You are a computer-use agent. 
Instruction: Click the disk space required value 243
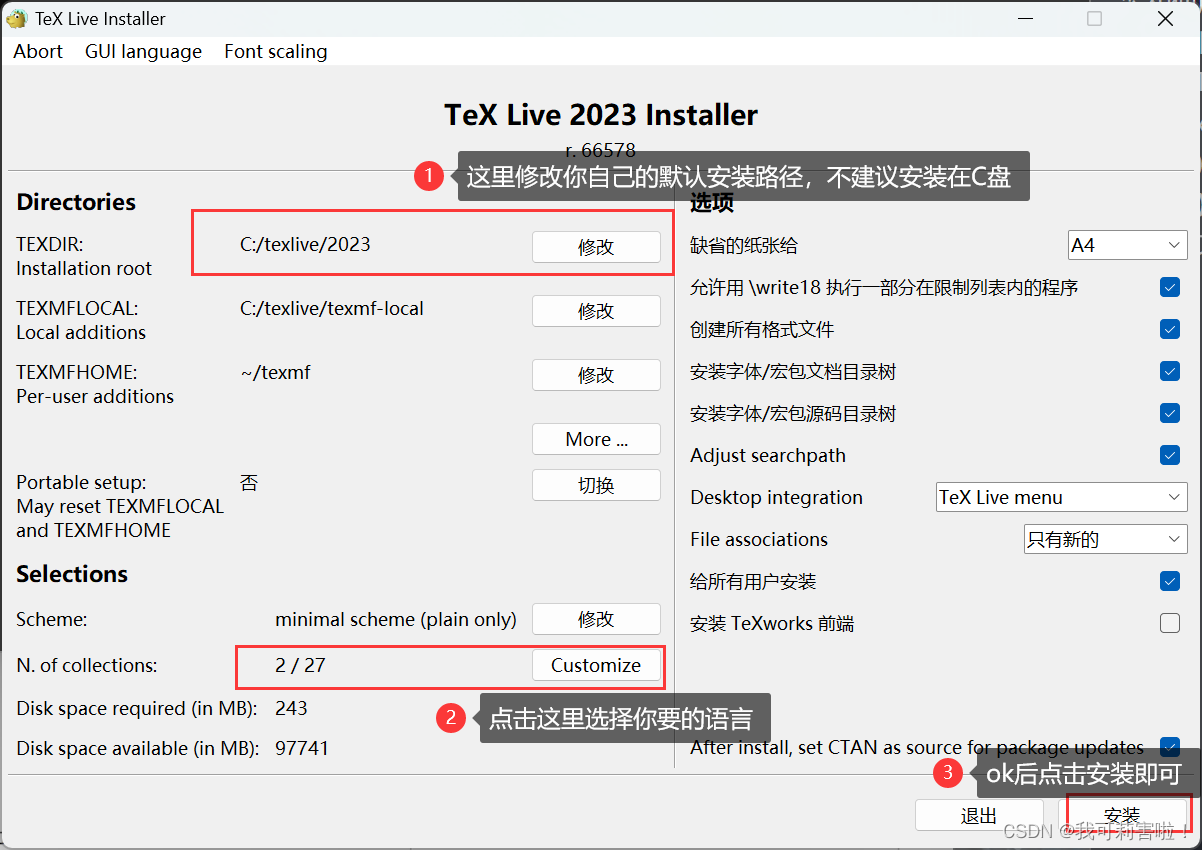(x=291, y=708)
